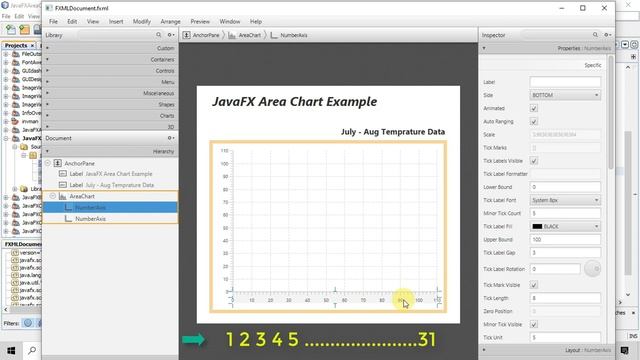Image resolution: width=640 pixels, height=360 pixels.
Task: Click the Inspector search magnifier icon
Action: [595, 35]
